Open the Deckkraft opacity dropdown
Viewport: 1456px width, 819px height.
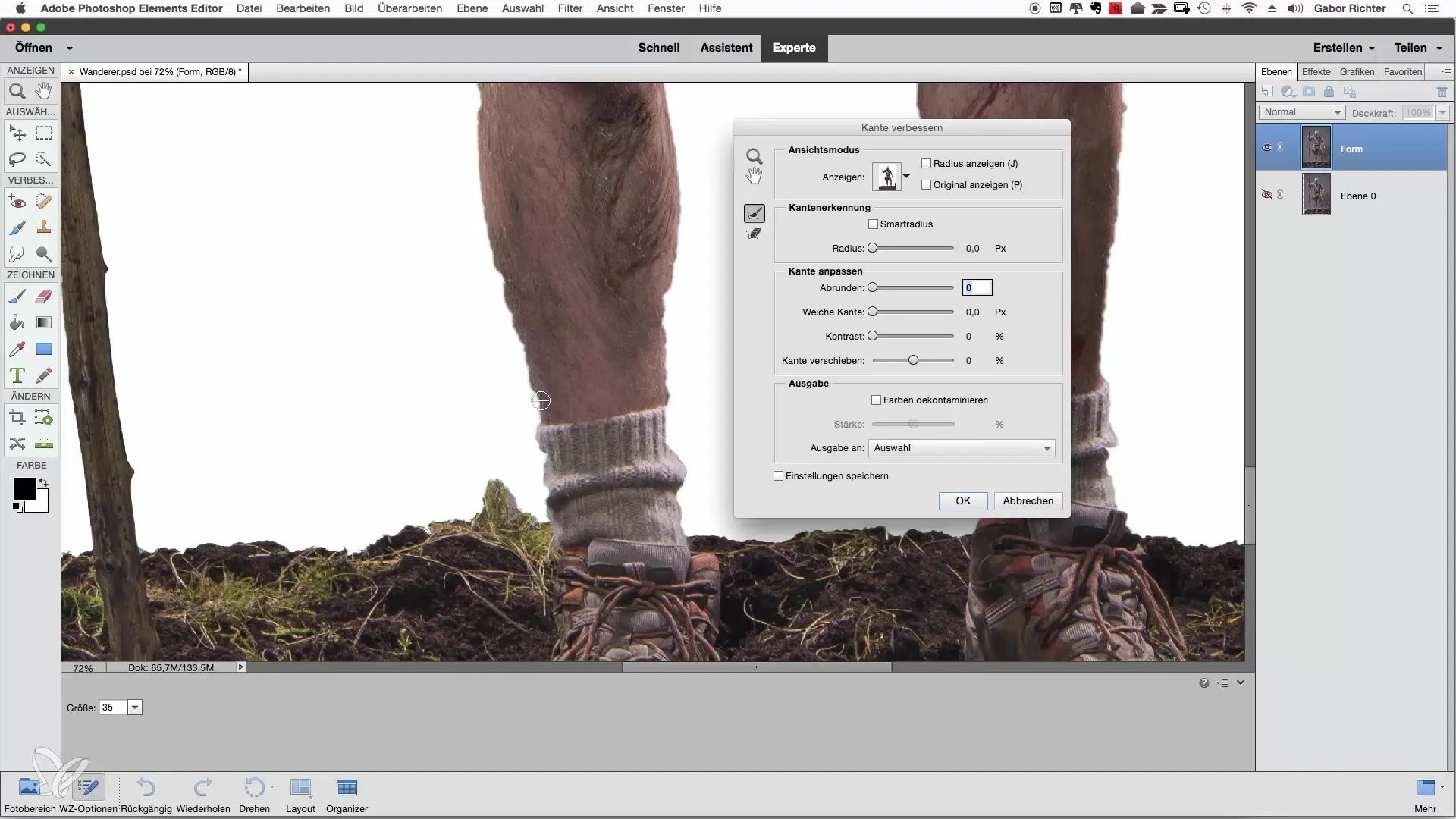1442,112
